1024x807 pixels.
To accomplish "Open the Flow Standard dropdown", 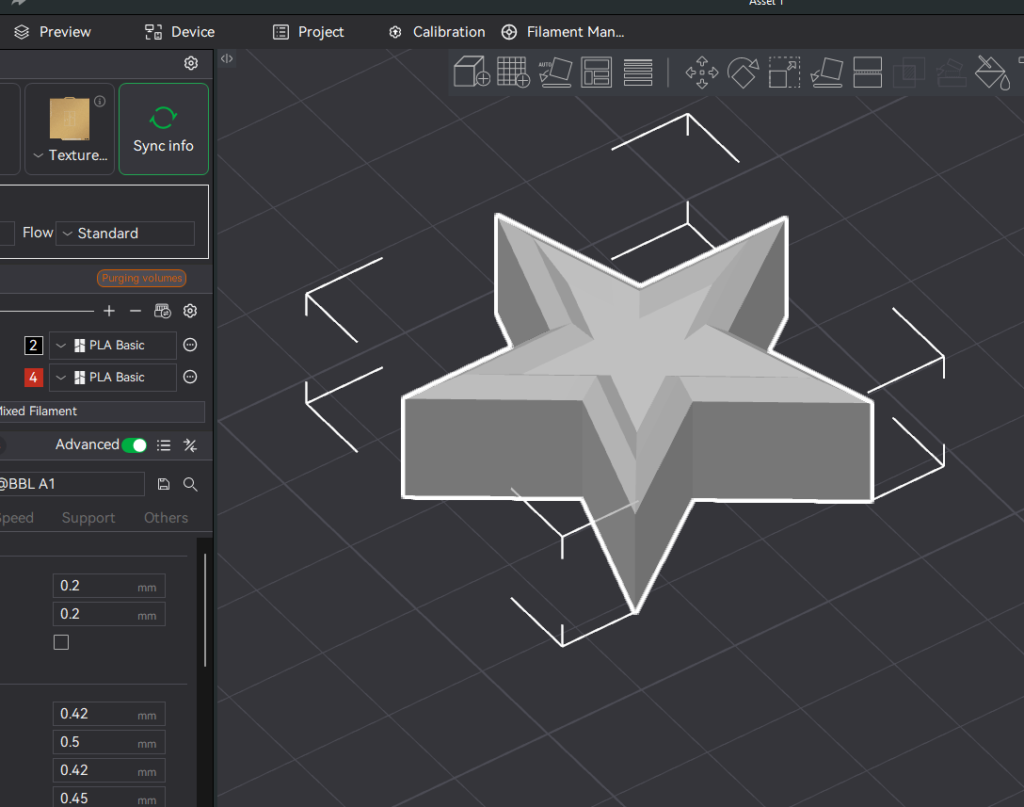I will [x=125, y=233].
